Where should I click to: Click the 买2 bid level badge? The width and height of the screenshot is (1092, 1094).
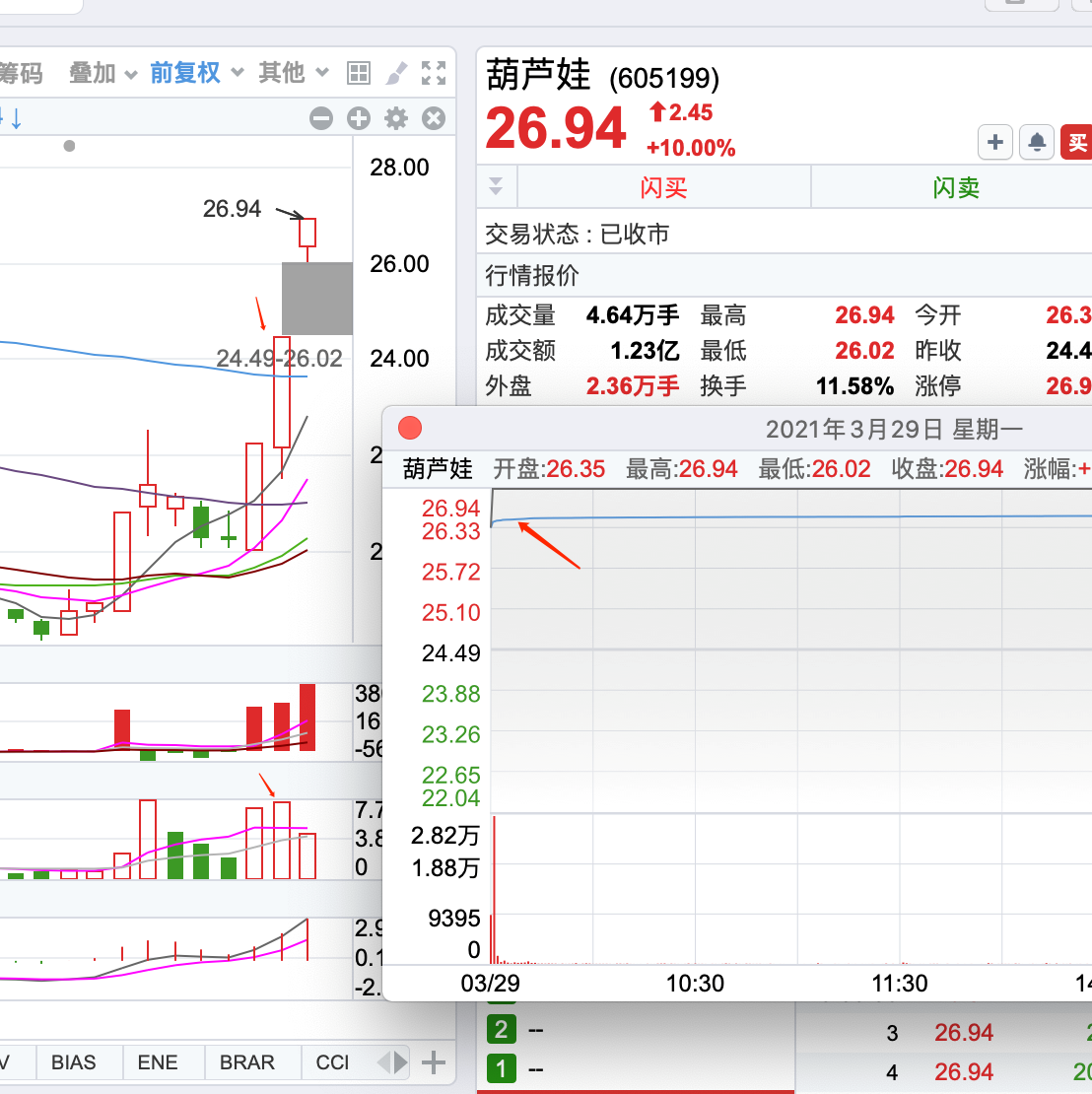coord(501,1029)
